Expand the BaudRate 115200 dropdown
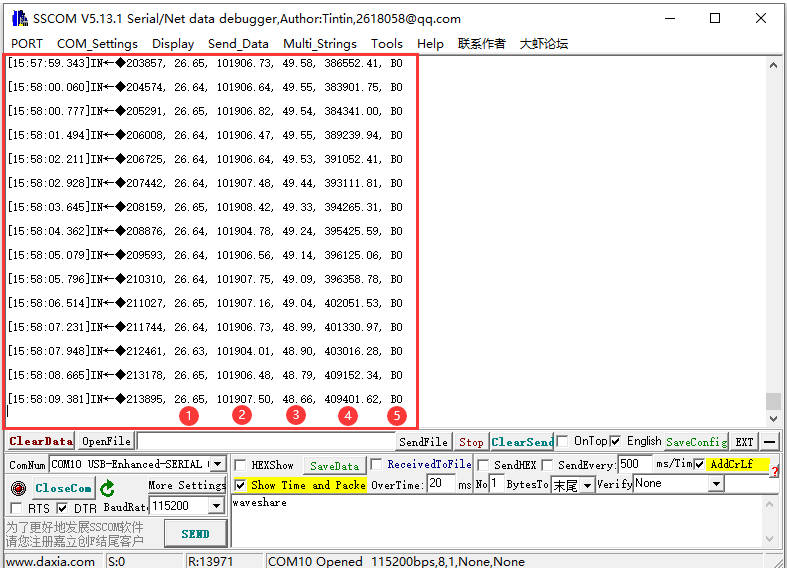The height and width of the screenshot is (568, 787). [x=216, y=506]
